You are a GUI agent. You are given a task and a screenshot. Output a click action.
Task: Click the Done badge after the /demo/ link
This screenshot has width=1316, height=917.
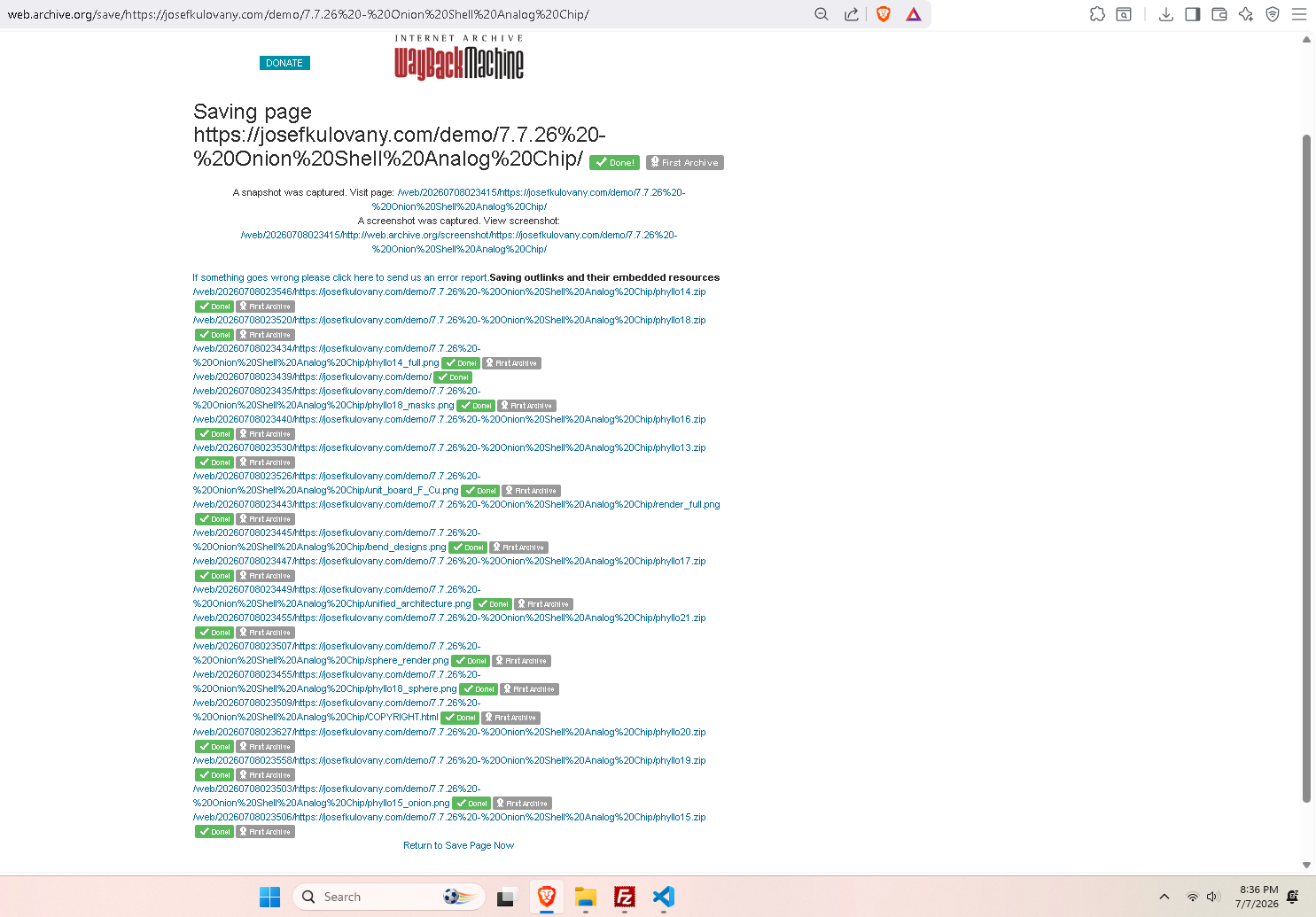click(453, 377)
